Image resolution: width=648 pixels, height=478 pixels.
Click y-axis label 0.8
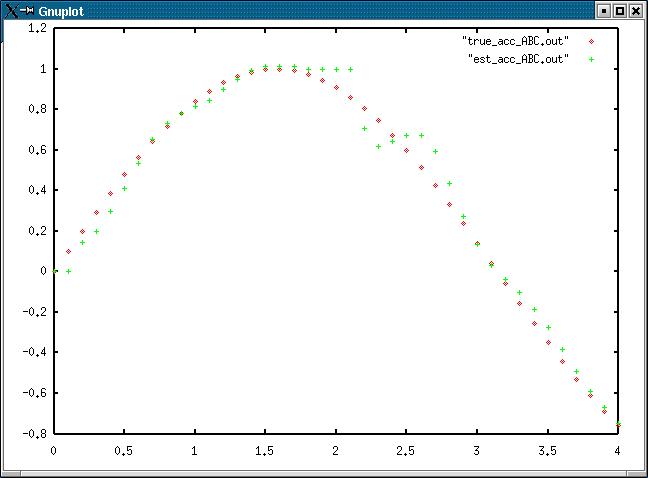pos(37,109)
